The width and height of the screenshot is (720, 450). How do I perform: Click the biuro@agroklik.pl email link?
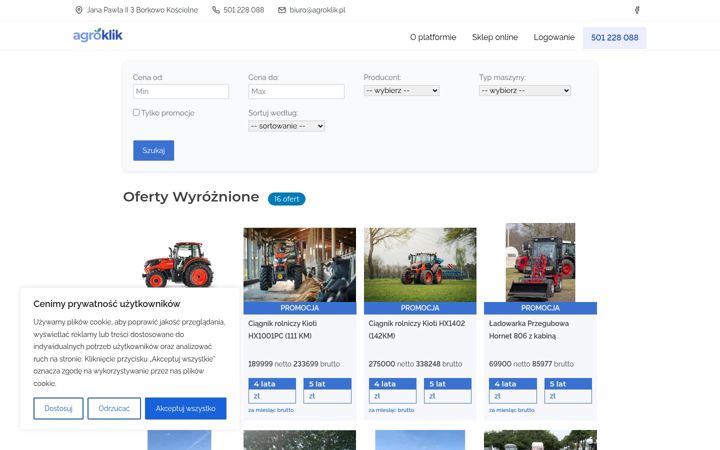coord(317,10)
